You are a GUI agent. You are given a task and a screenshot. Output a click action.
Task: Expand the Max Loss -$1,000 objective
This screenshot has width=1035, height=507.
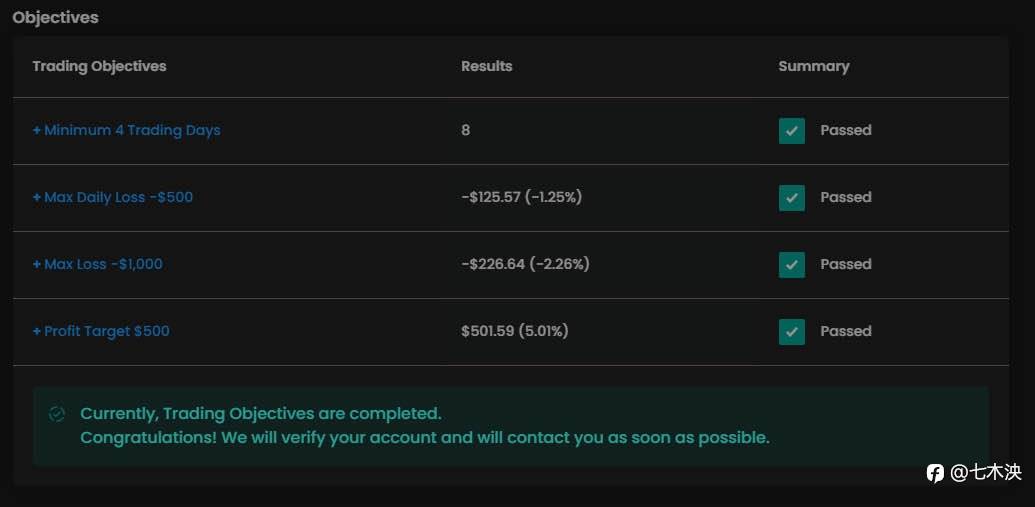click(98, 264)
